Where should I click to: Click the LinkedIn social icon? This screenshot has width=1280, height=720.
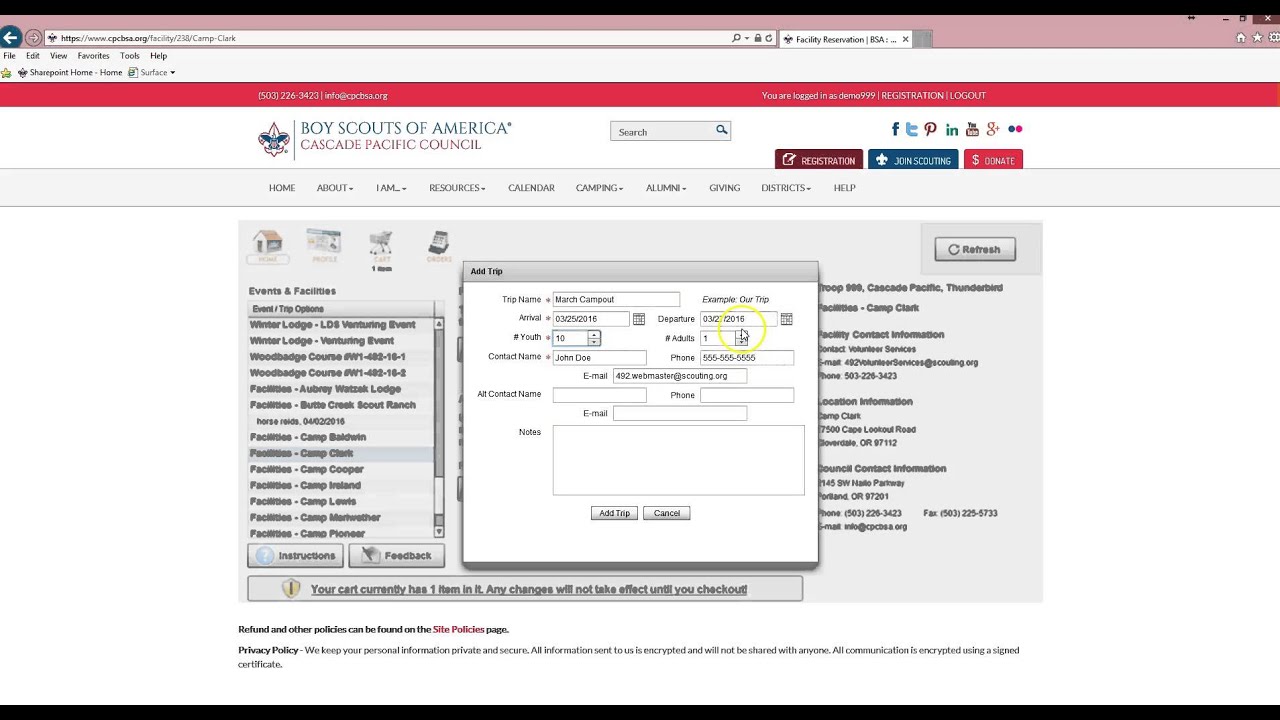pos(952,129)
